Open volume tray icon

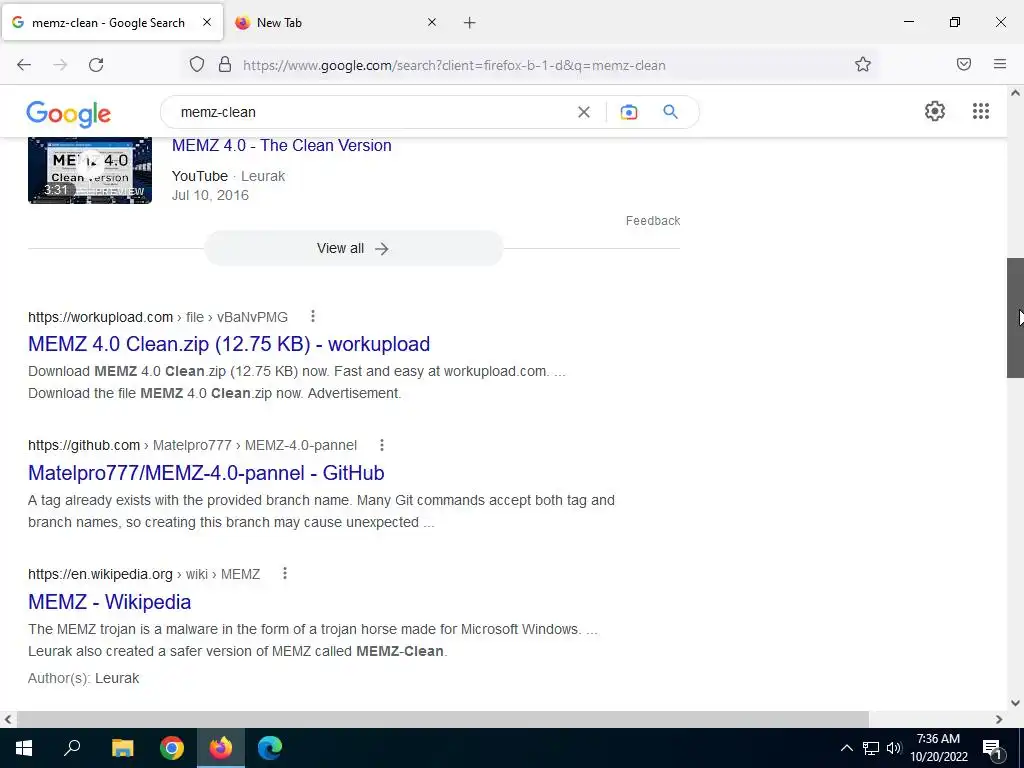894,748
